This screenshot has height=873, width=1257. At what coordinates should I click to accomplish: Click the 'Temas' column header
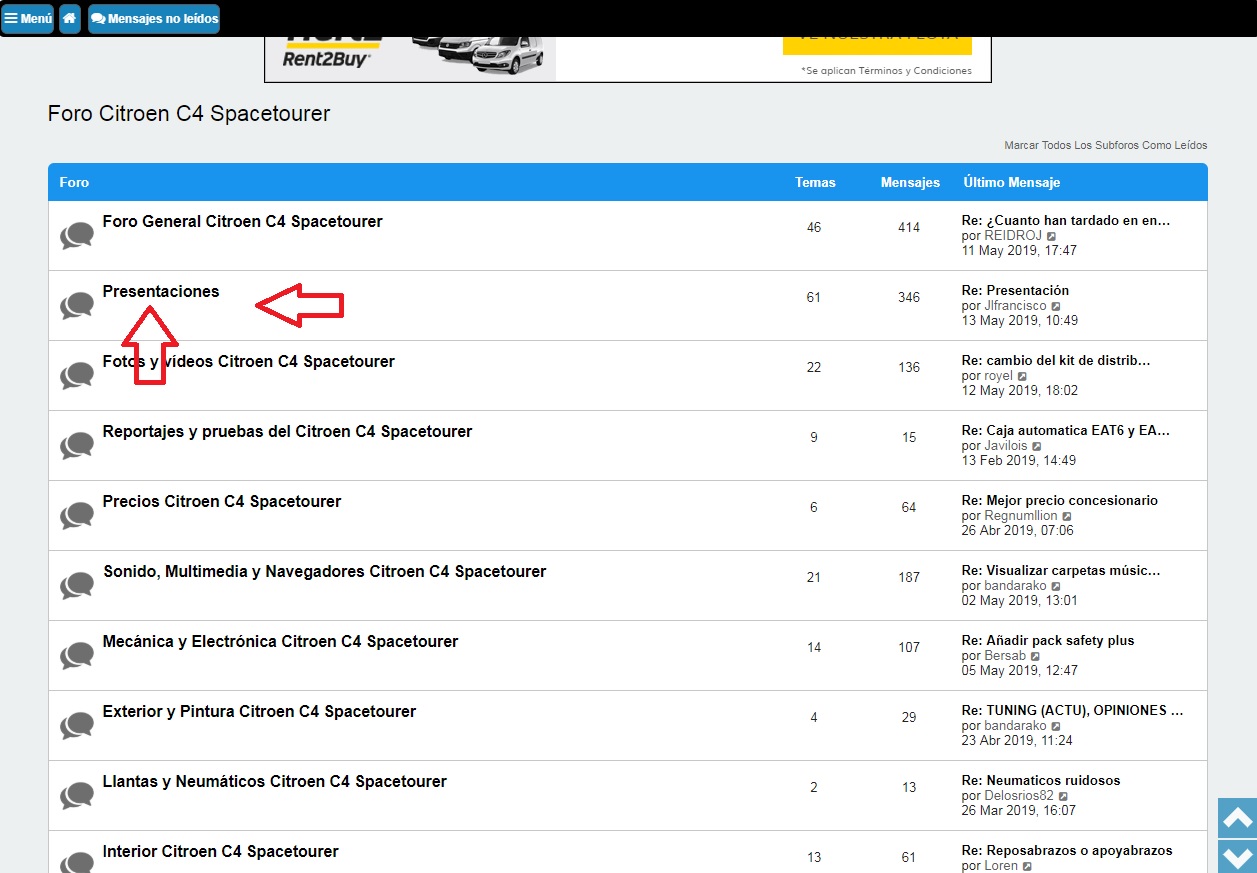click(x=815, y=182)
